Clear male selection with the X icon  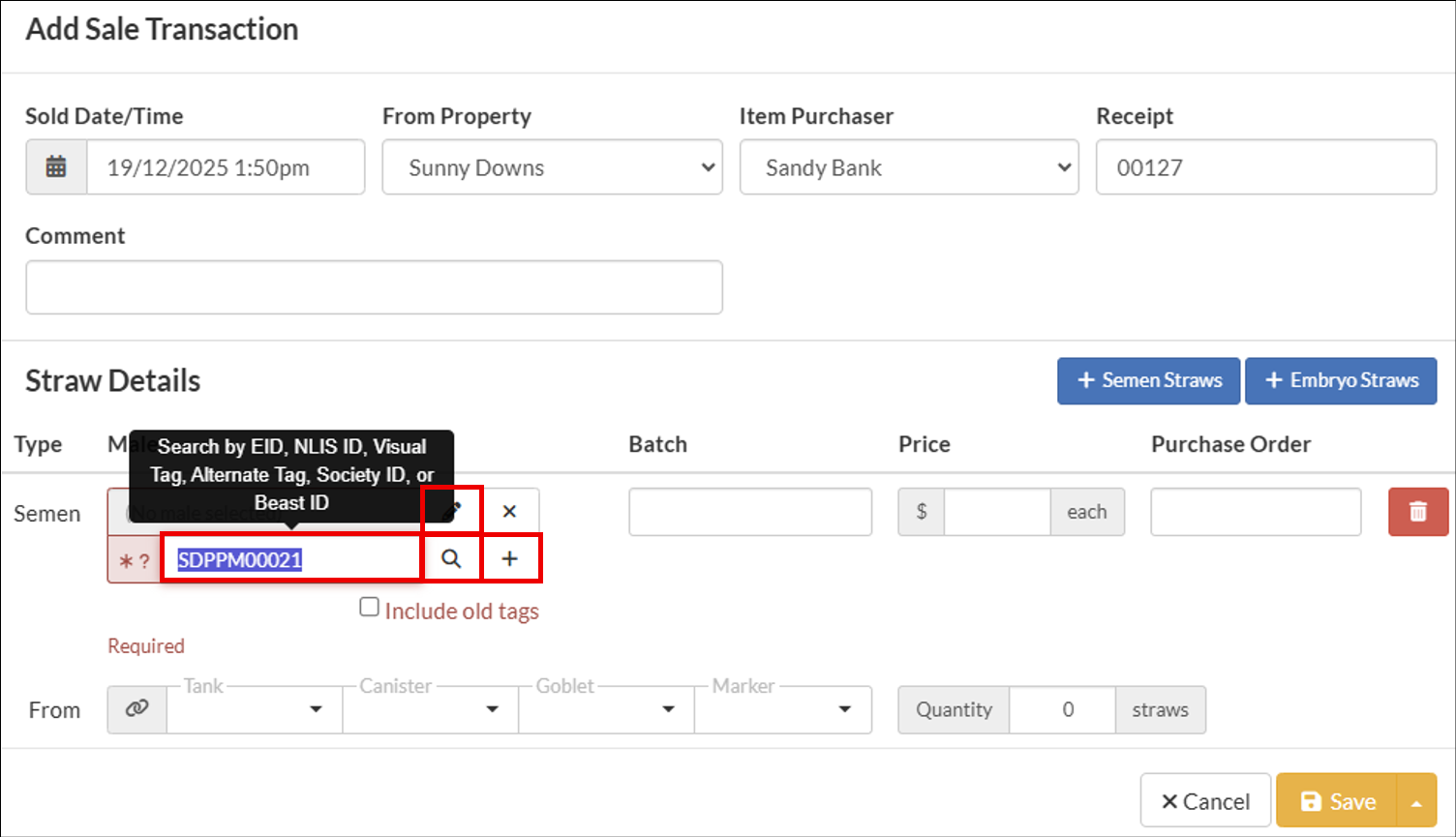click(510, 511)
